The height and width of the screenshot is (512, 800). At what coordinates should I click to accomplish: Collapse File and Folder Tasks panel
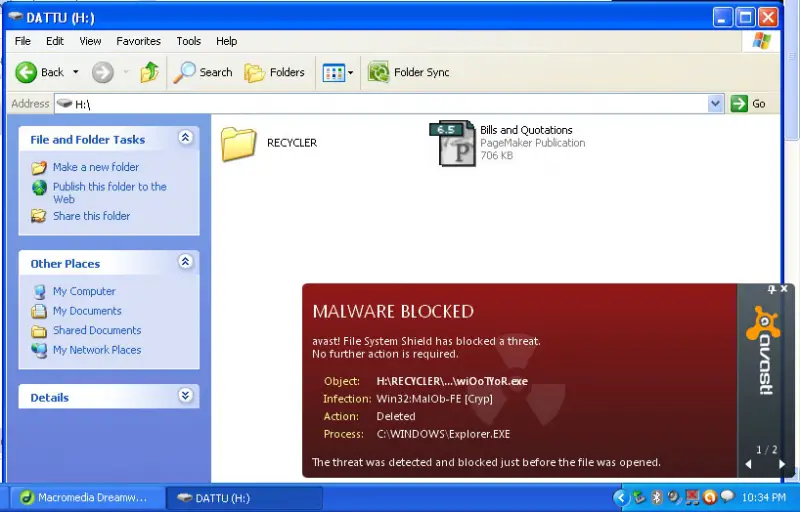coord(185,137)
